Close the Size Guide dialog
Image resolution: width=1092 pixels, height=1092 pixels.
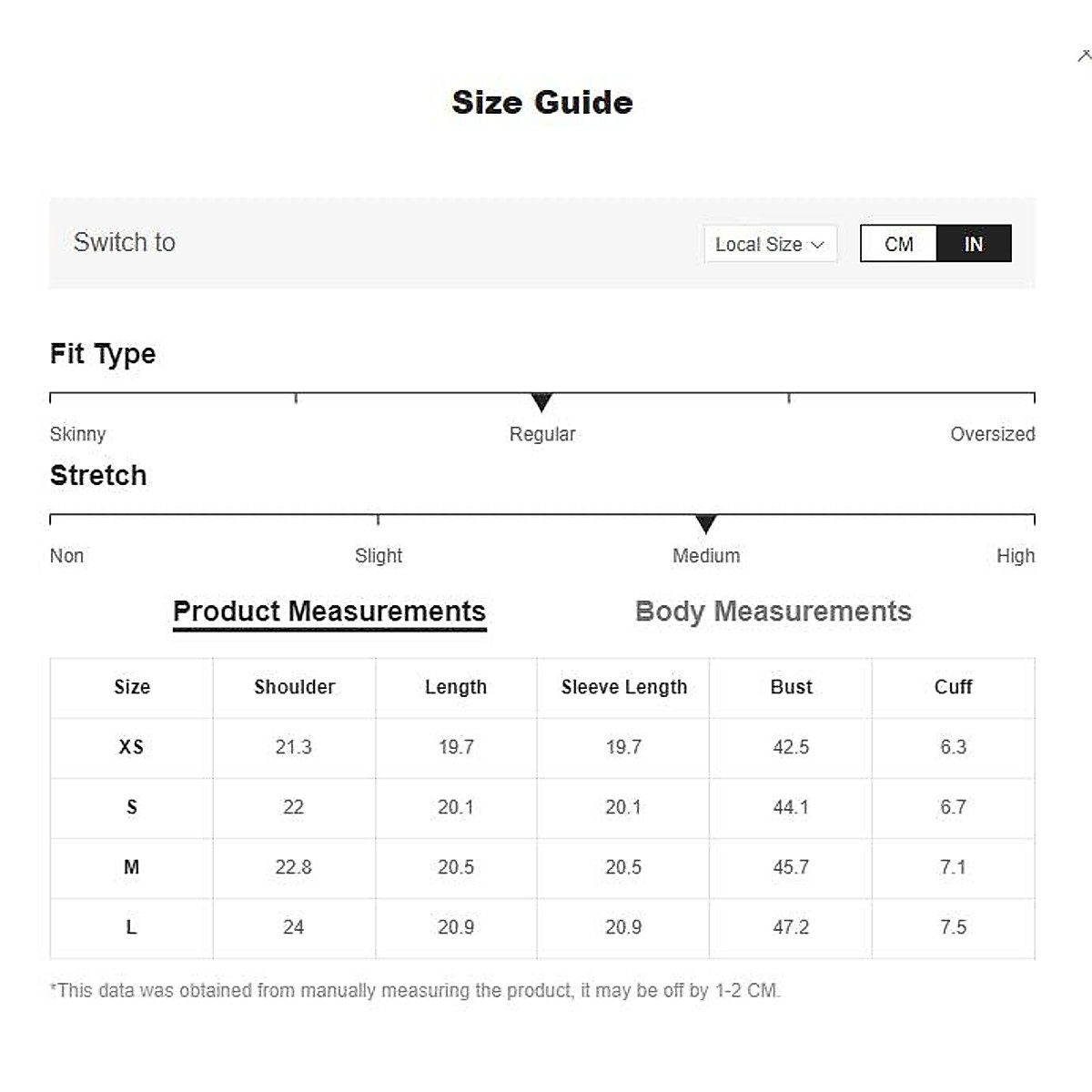pyautogui.click(x=1085, y=56)
